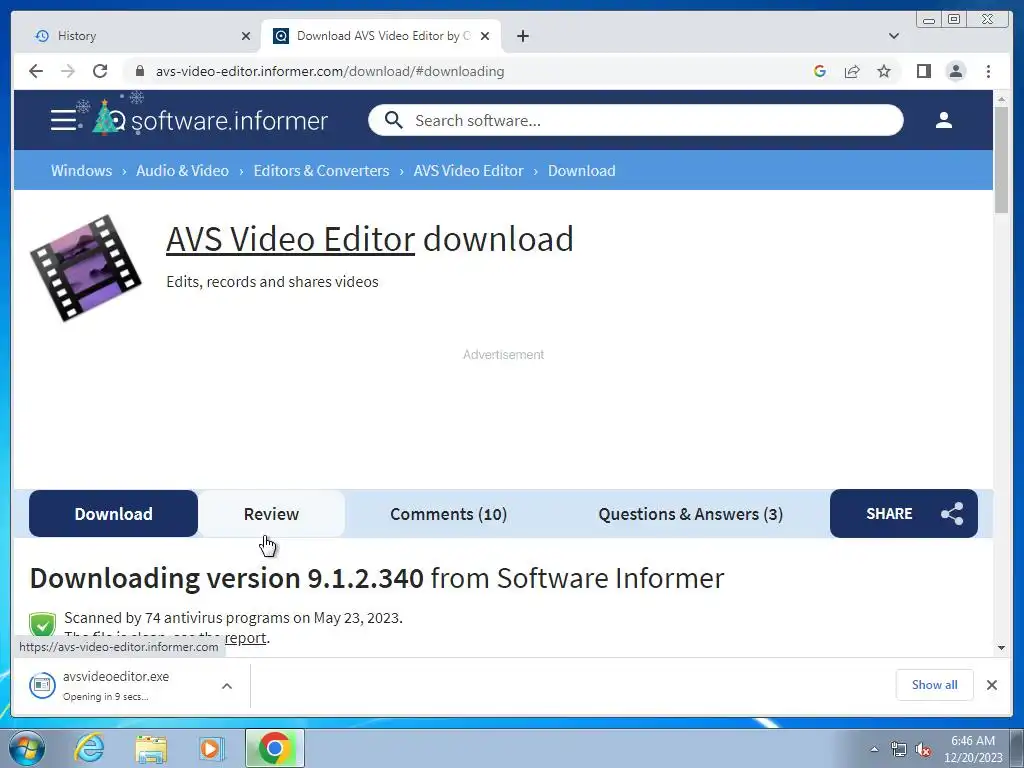Screen dimensions: 1024x768
Task: Open the share page icon
Action: (852, 71)
